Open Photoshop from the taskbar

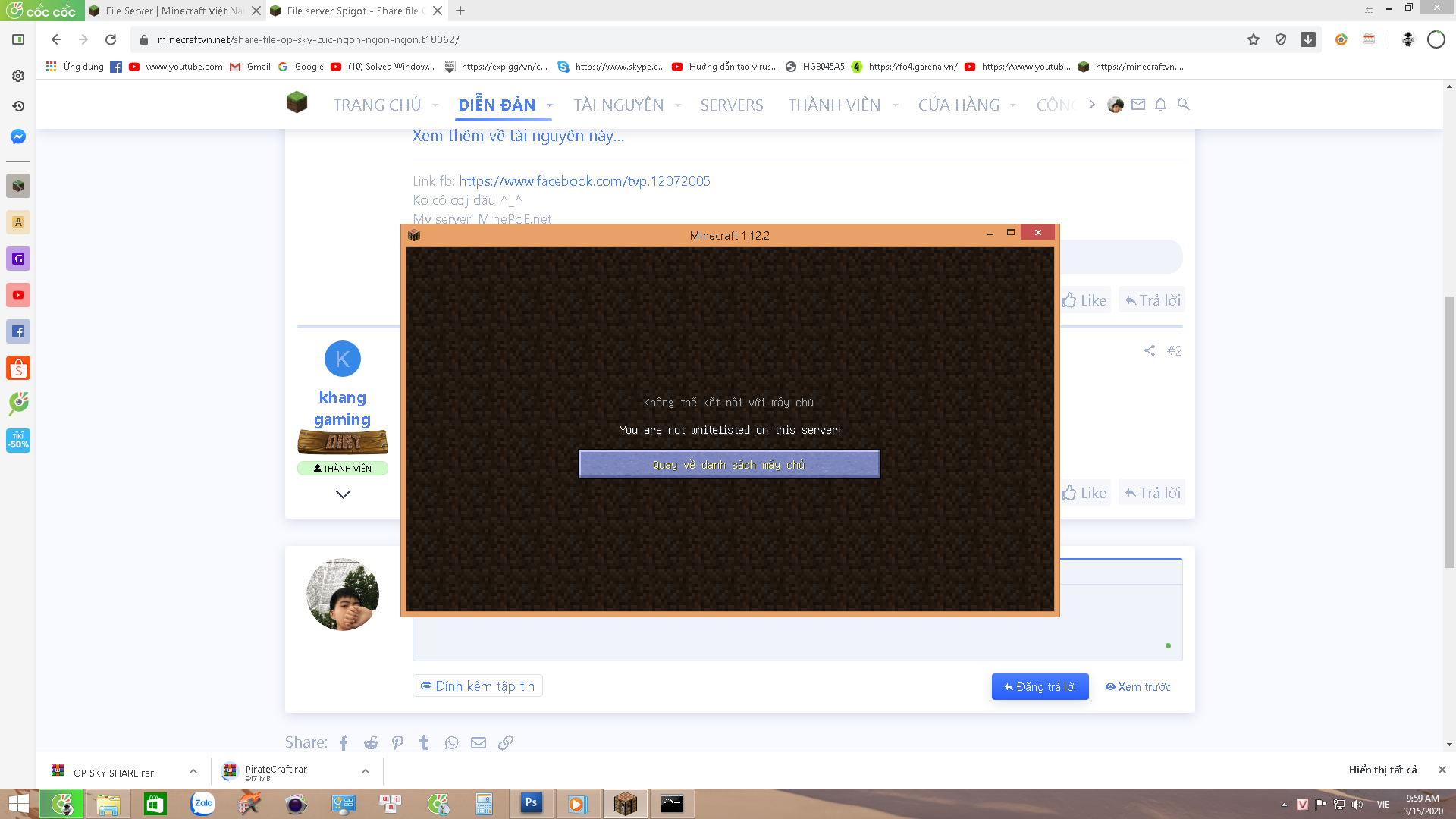(x=531, y=803)
